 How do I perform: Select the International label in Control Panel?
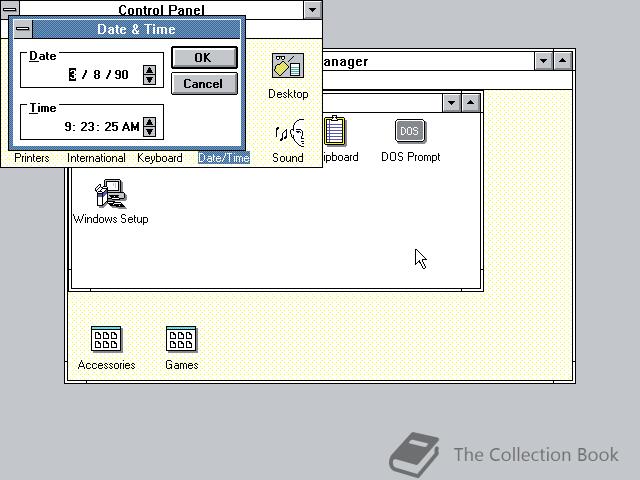(96, 158)
